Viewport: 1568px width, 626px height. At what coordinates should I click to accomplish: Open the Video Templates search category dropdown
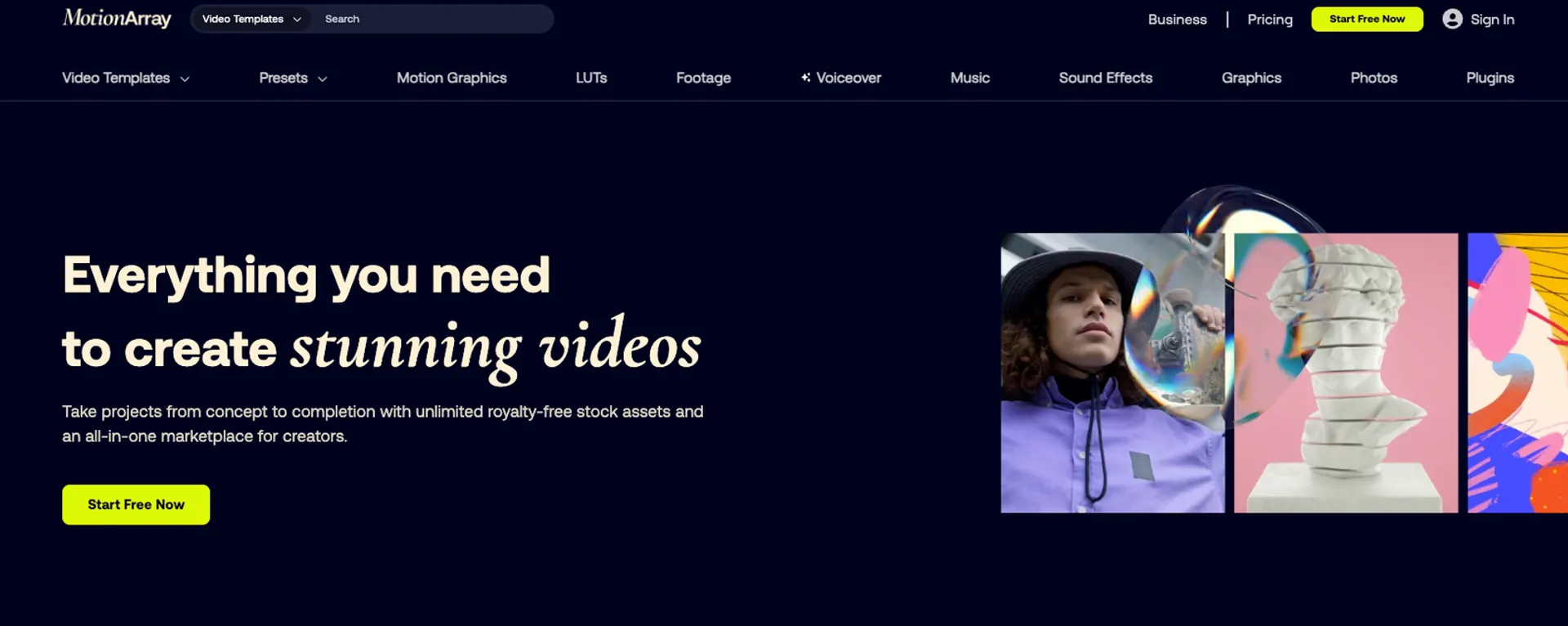tap(251, 19)
